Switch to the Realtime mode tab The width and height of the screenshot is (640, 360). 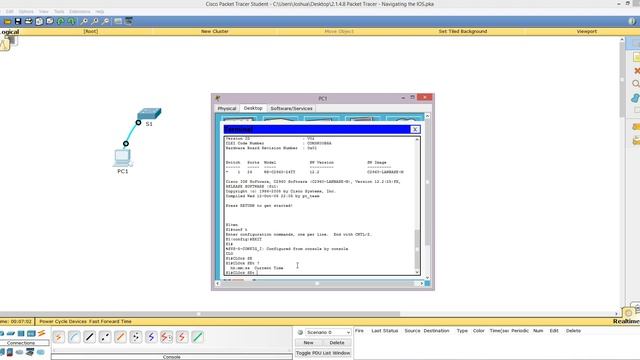coord(627,322)
